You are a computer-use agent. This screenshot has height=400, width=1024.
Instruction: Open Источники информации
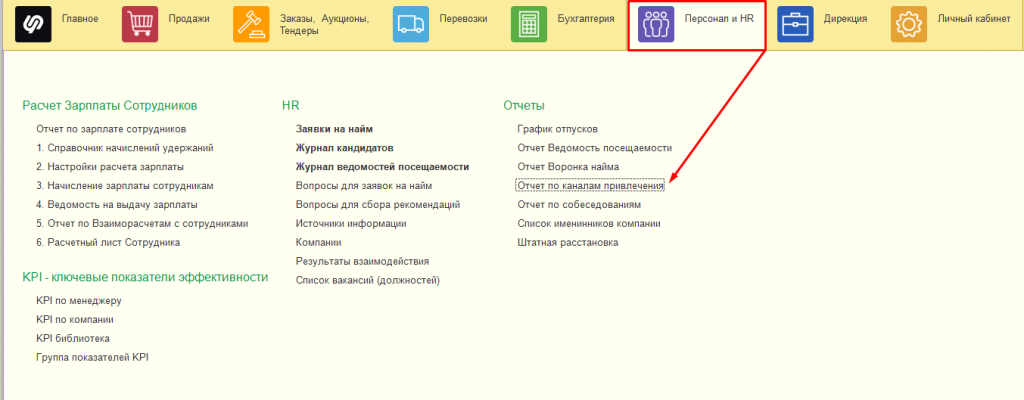pos(351,224)
